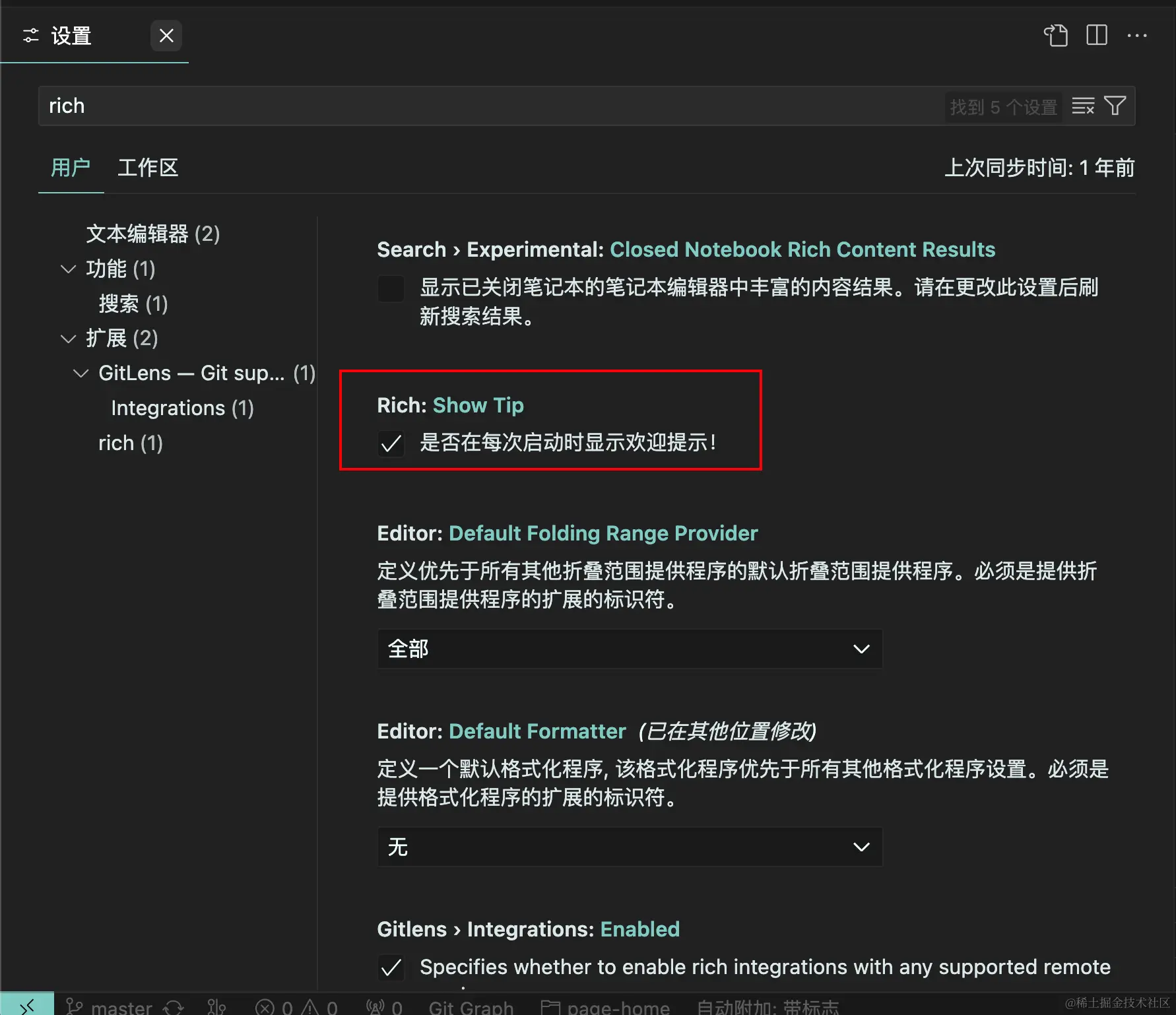Collapse the 功能 (1) tree chevron

[x=68, y=269]
